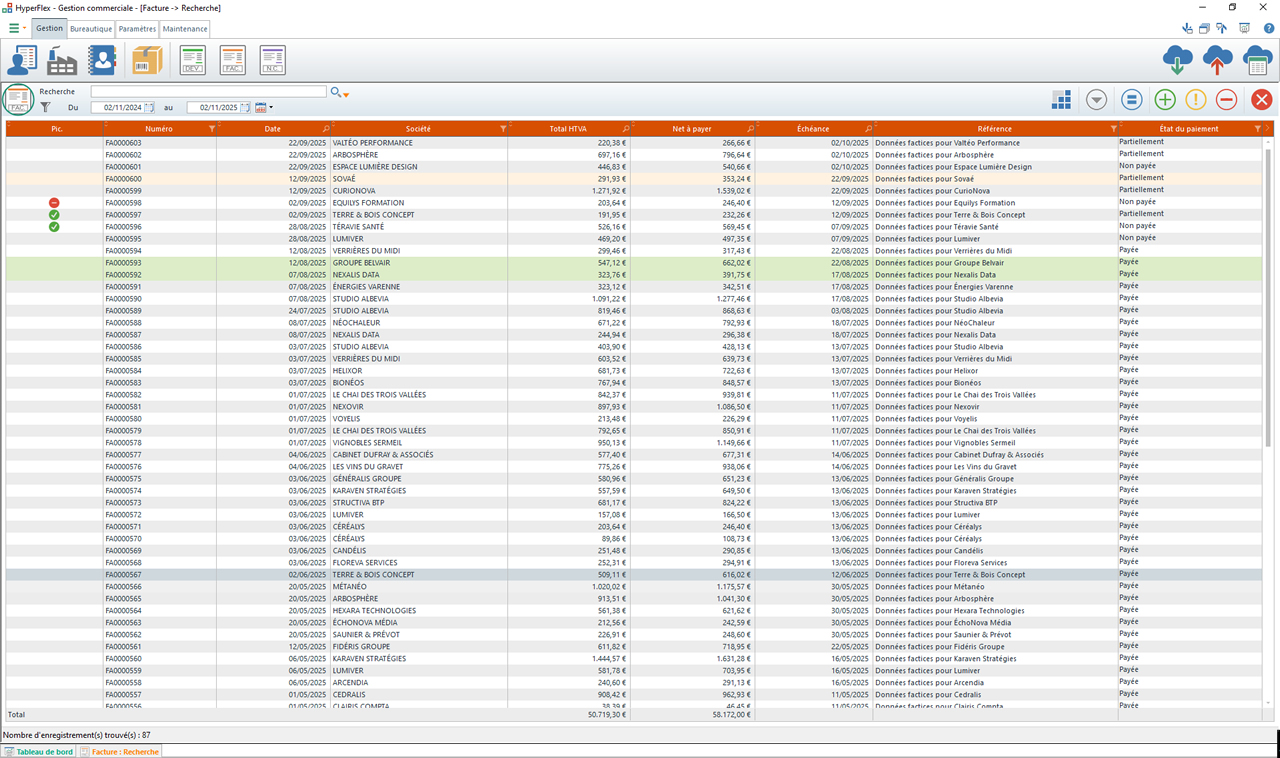This screenshot has height=758, width=1280.
Task: Open the hamburger menu dropdown
Action: point(17,29)
